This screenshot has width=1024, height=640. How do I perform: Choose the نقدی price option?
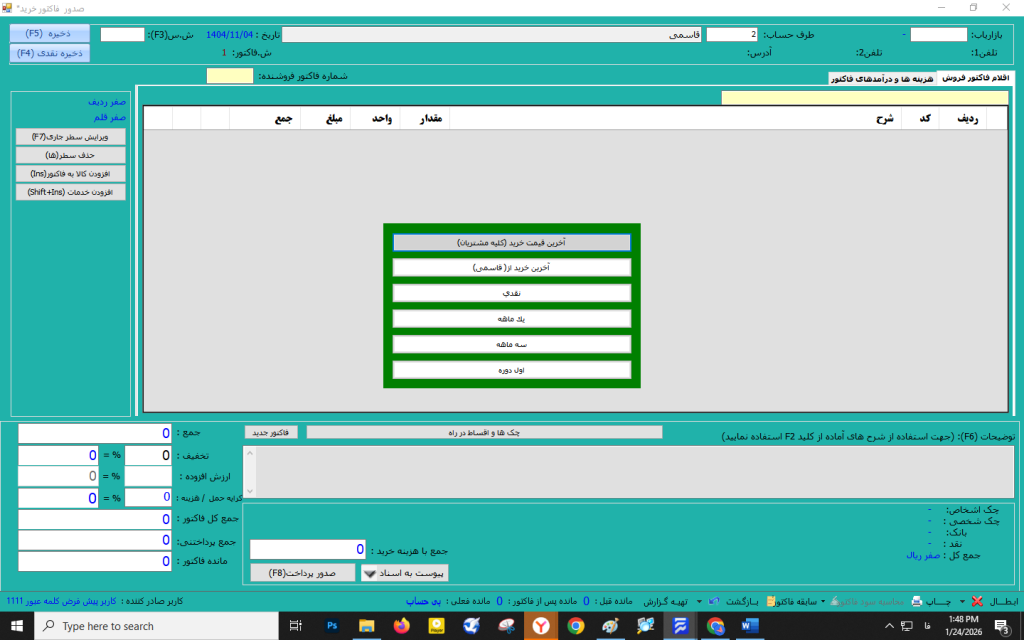click(511, 293)
